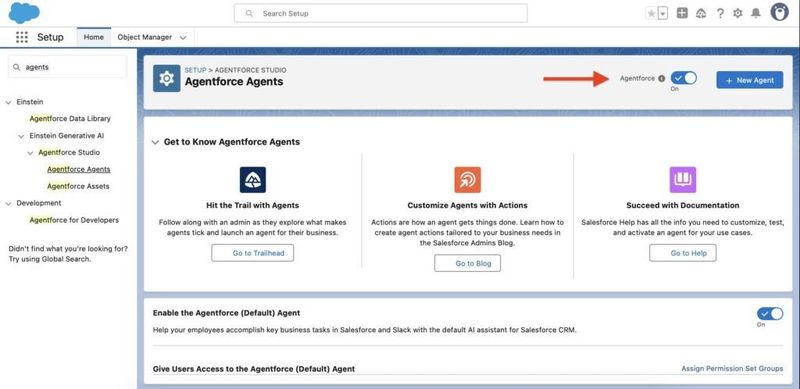The image size is (800, 389).
Task: Click the Customize Agents with Actions heading
Action: [467, 205]
